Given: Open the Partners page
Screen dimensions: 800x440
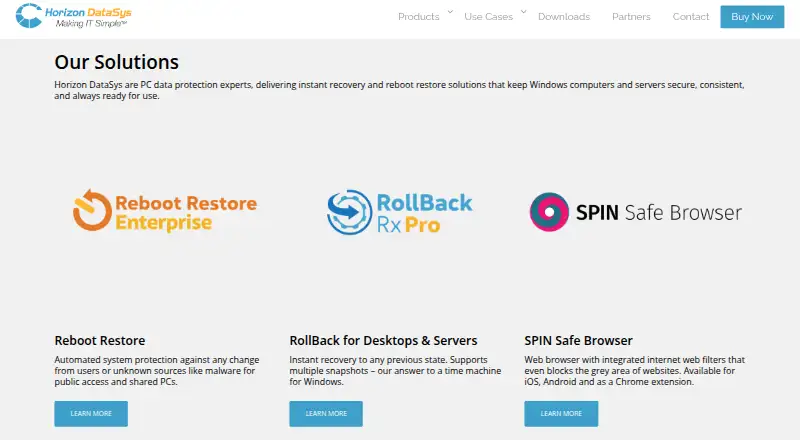Looking at the screenshot, I should (631, 17).
